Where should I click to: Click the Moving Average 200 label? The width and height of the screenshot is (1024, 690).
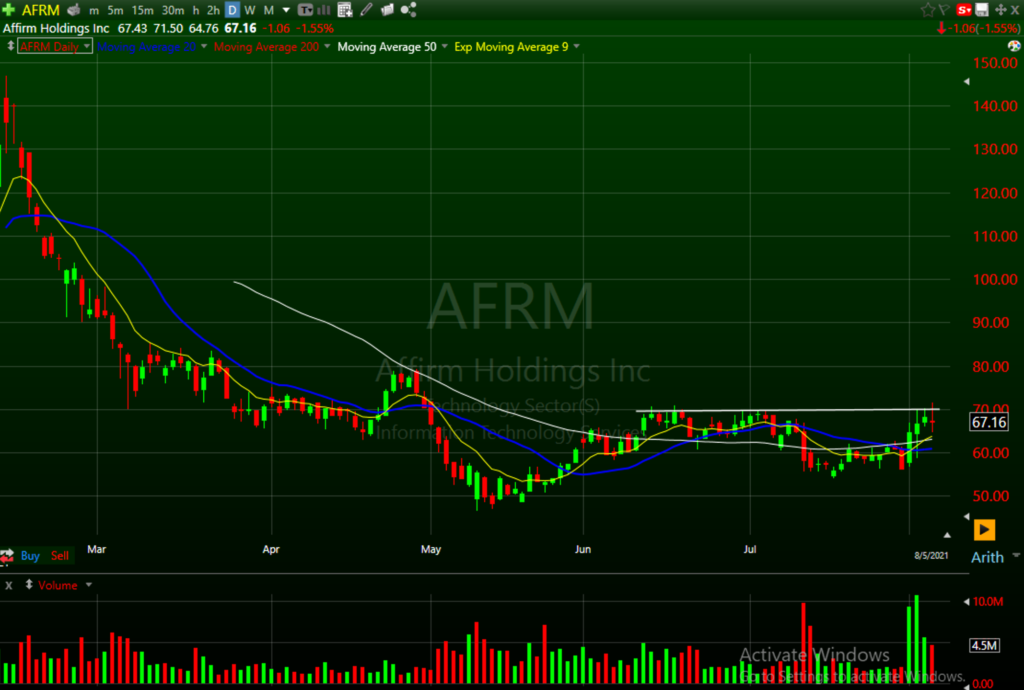[x=266, y=47]
